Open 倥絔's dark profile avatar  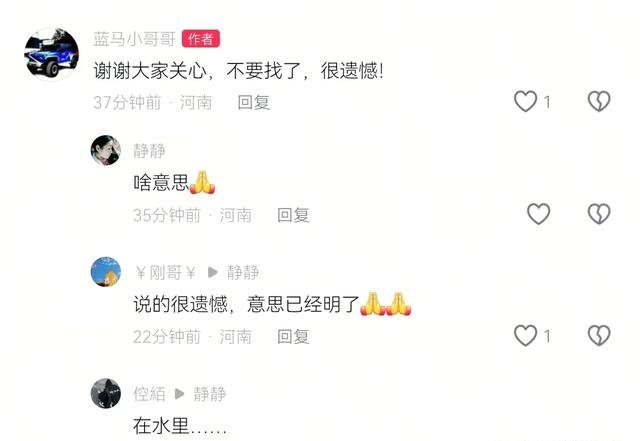106,394
